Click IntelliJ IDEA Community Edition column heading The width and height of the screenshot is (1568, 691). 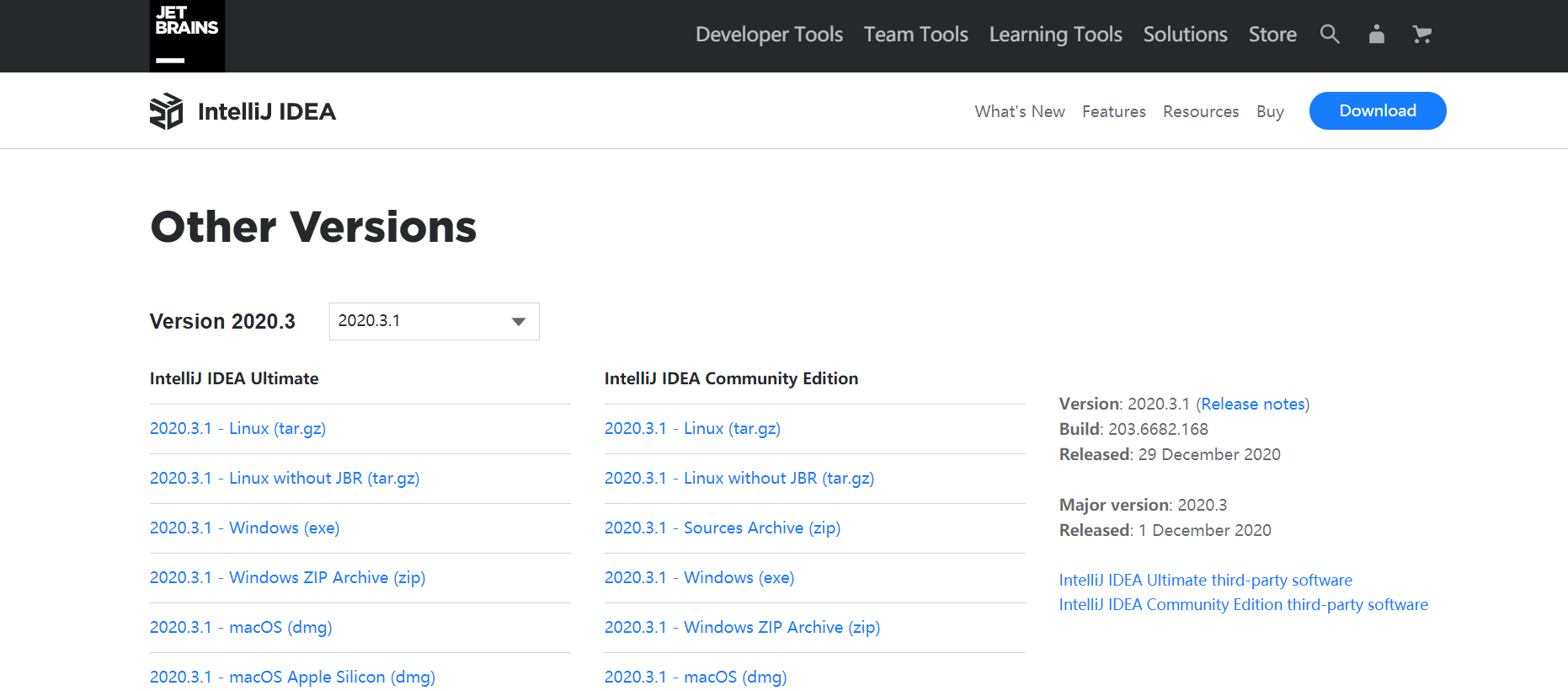731,378
